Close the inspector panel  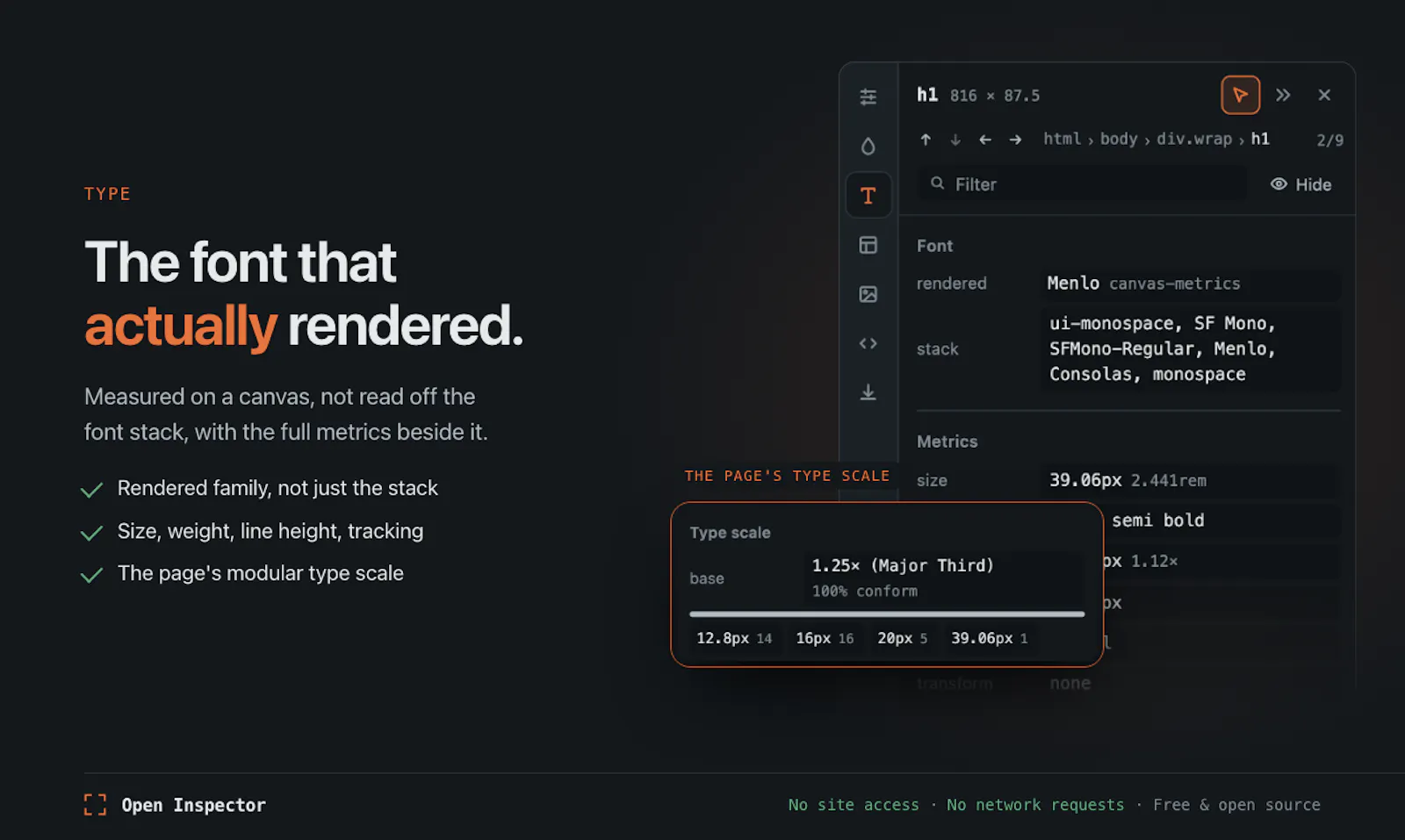(x=1324, y=95)
